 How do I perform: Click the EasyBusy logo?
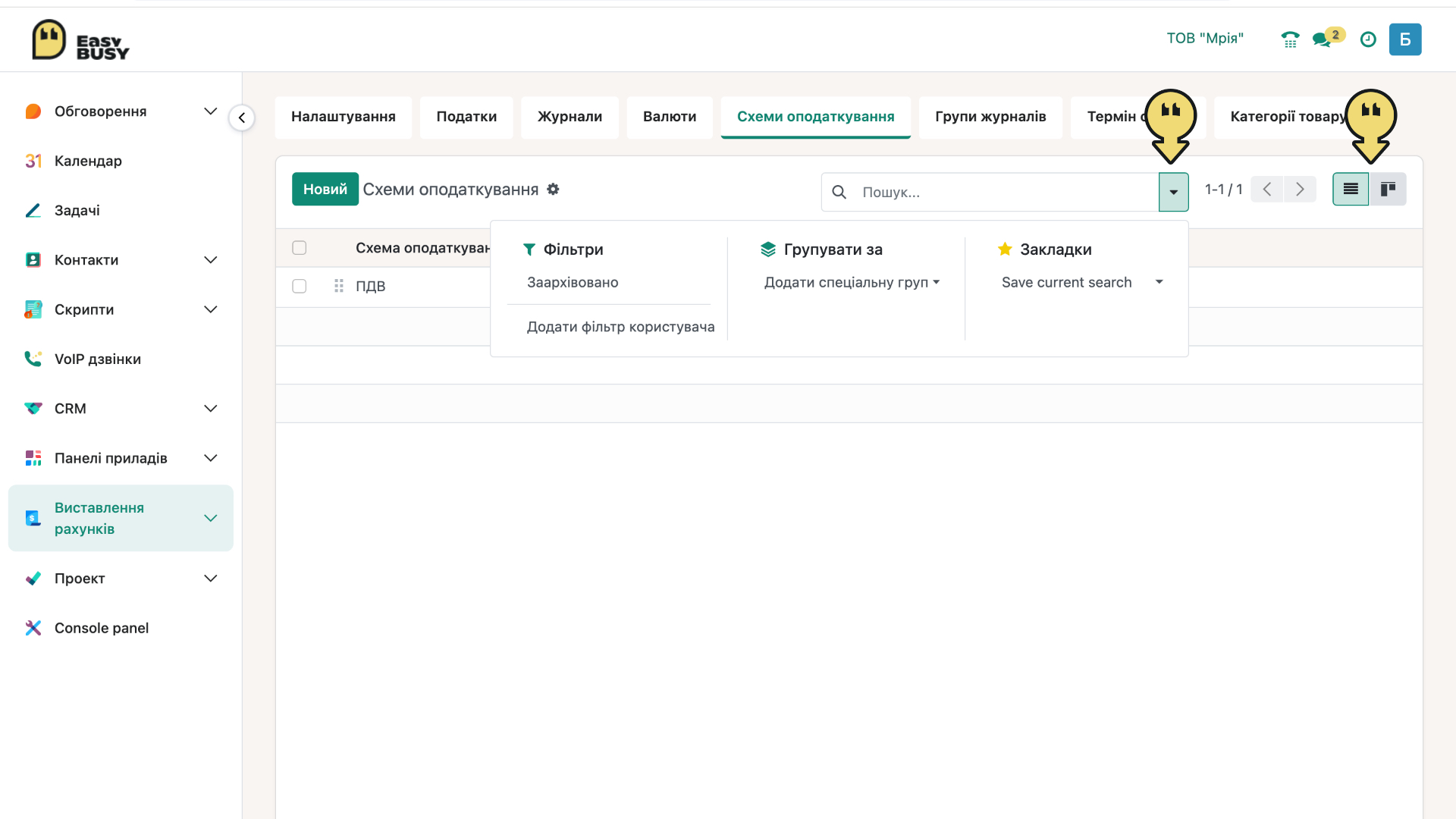point(80,39)
